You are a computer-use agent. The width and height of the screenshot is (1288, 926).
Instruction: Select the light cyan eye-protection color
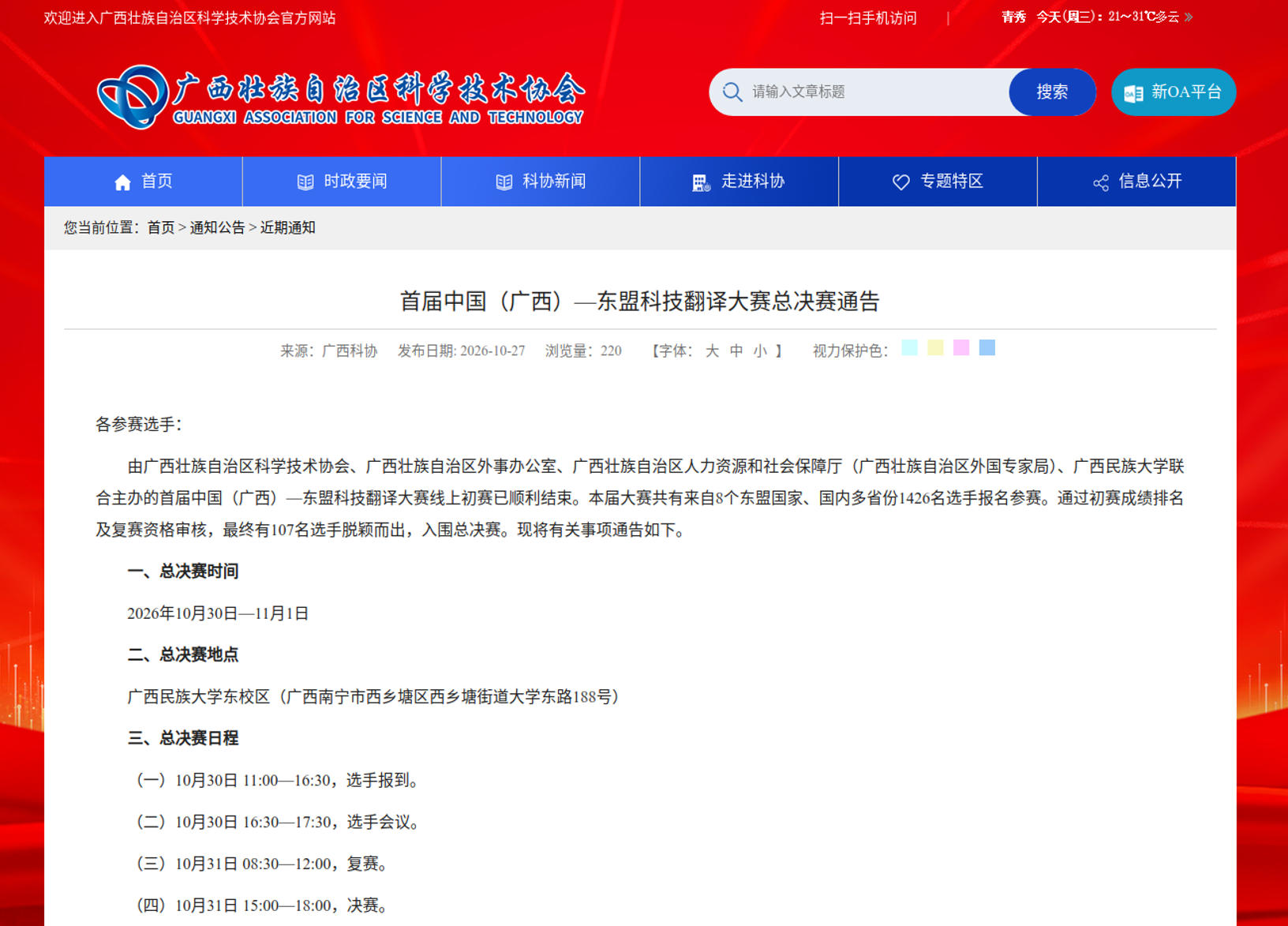909,348
